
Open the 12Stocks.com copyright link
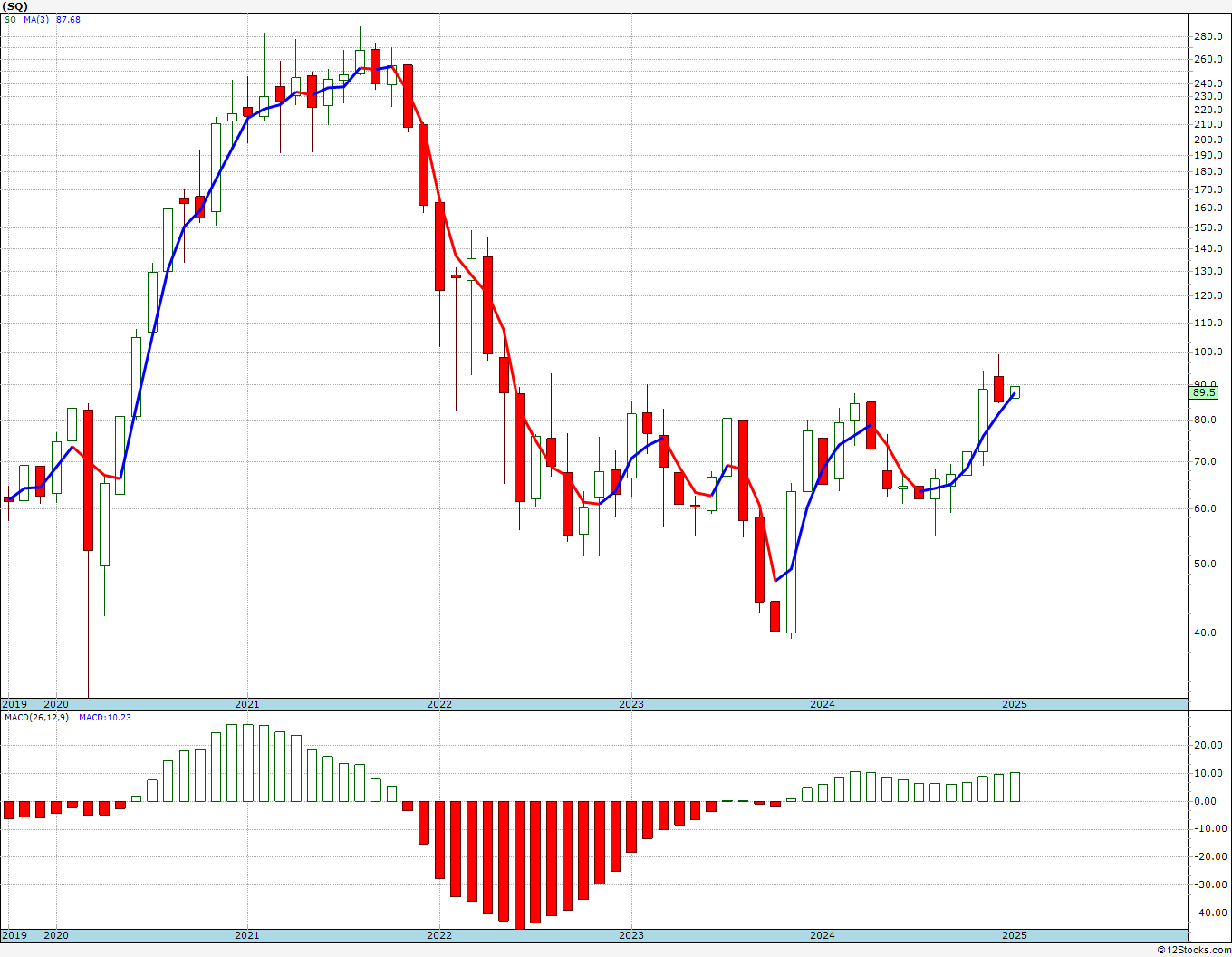coord(1194,950)
